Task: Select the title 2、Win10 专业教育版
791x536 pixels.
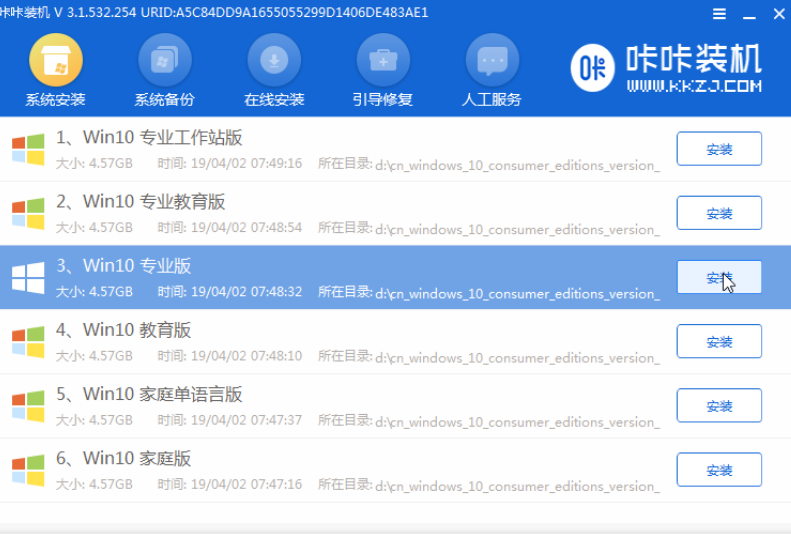Action: click(x=141, y=201)
